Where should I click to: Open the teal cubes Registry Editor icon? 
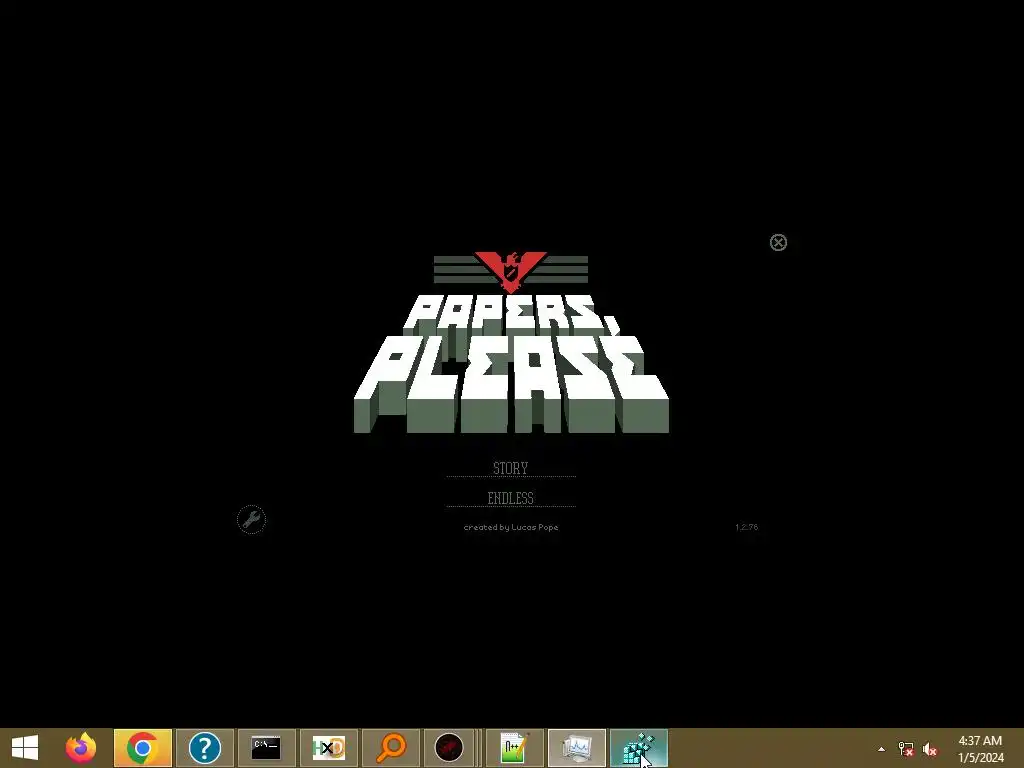tap(639, 748)
